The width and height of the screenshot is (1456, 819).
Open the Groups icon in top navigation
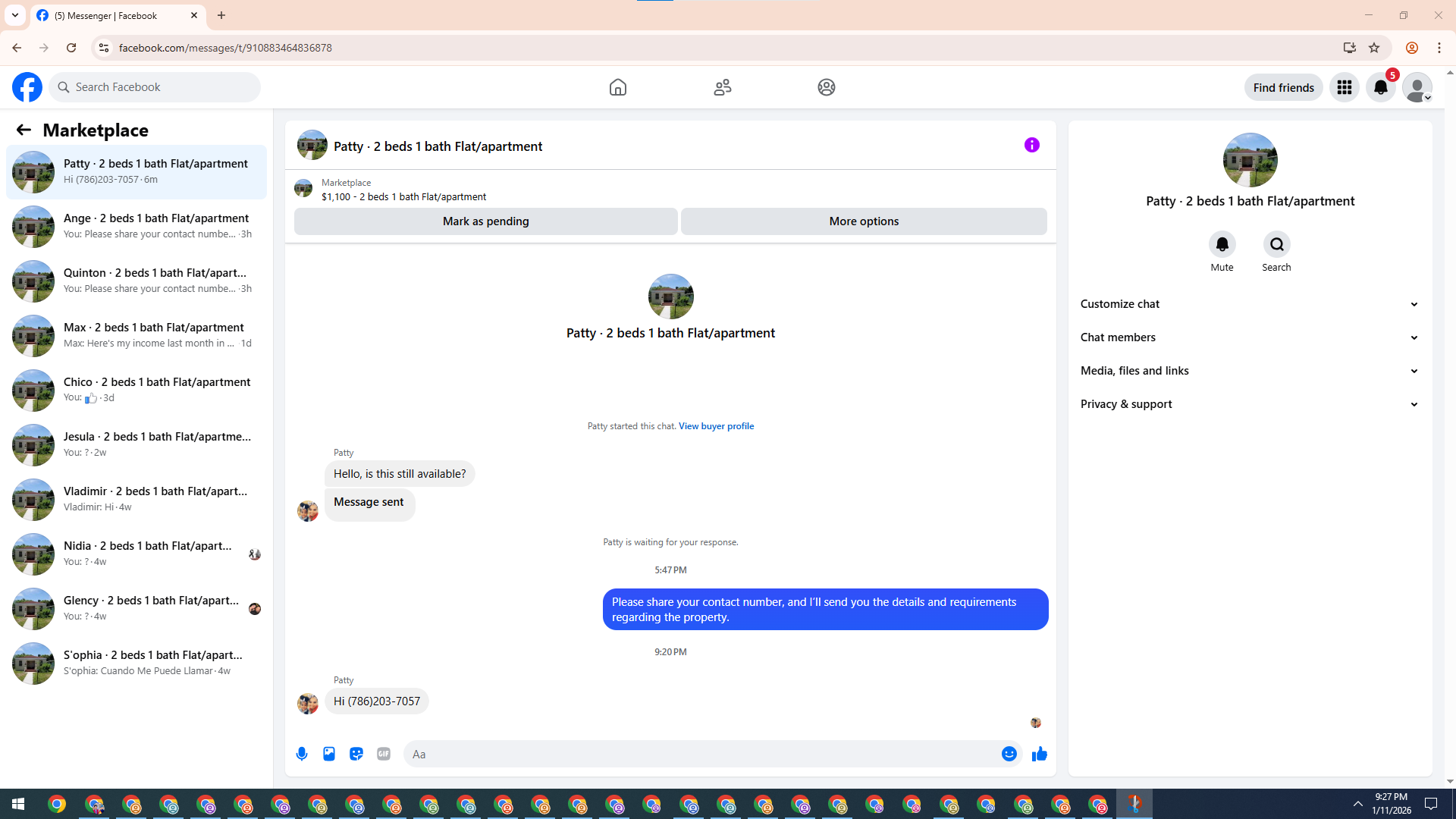coord(827,87)
